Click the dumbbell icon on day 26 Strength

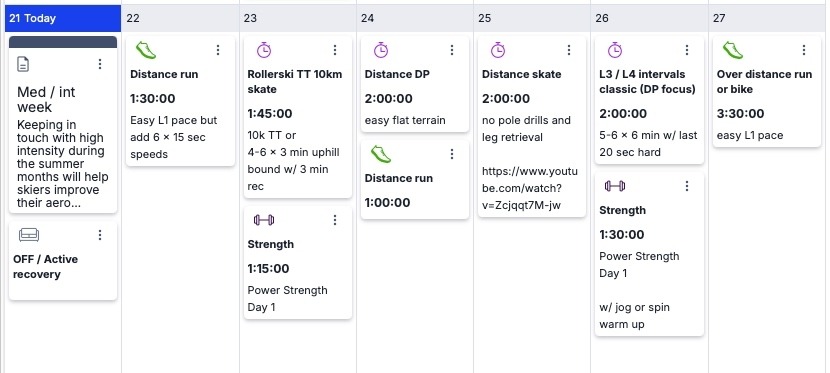point(615,186)
